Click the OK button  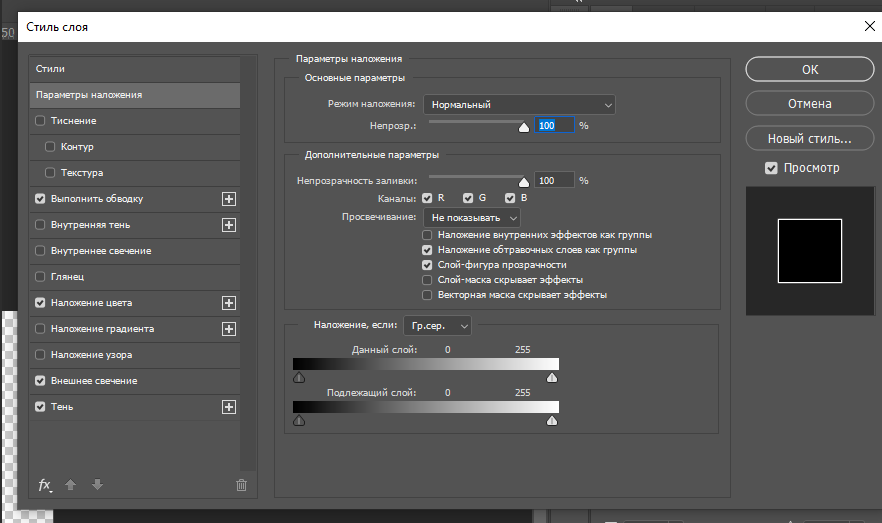[810, 69]
